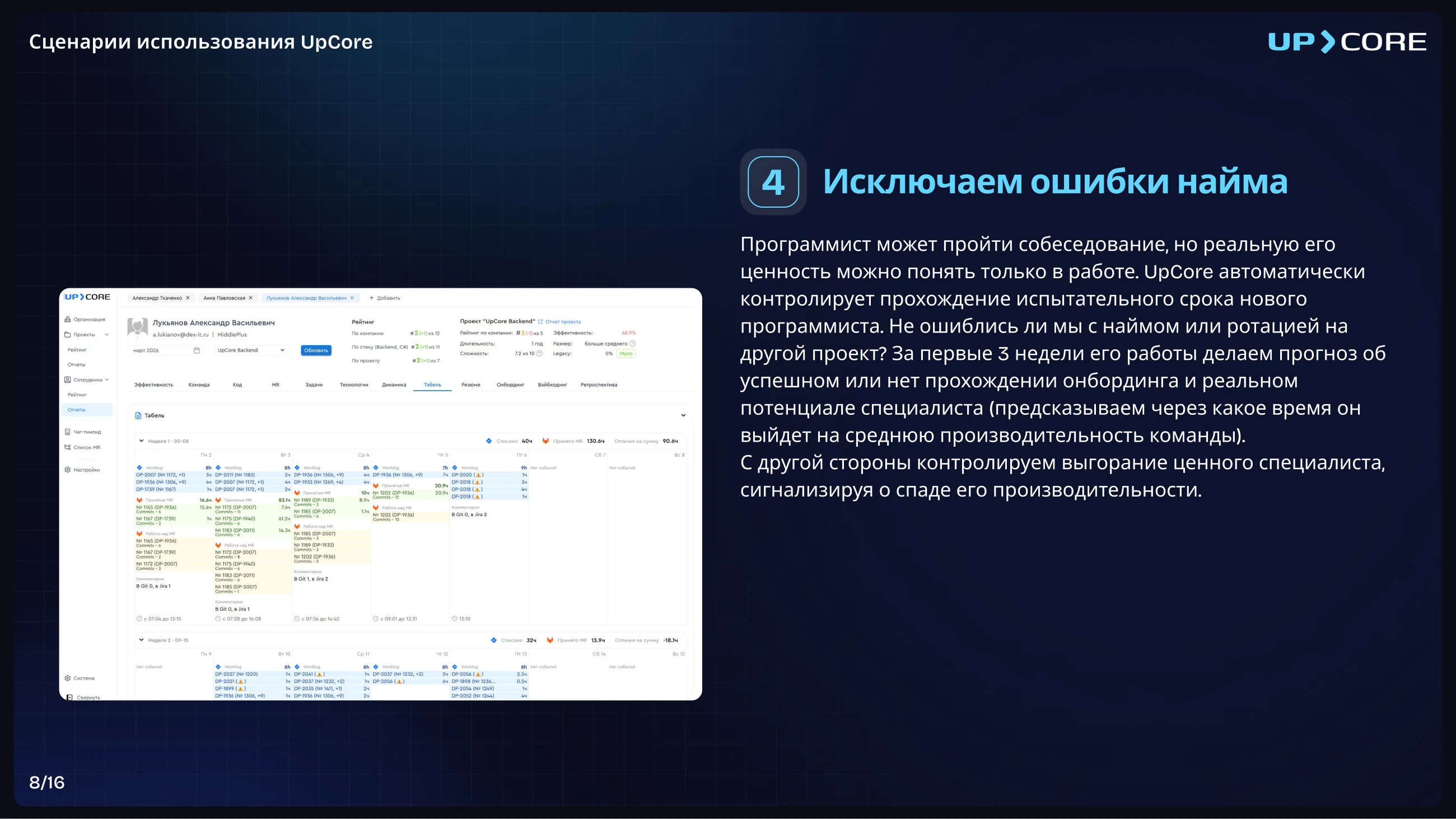
Task: Open the Код tab
Action: [237, 385]
